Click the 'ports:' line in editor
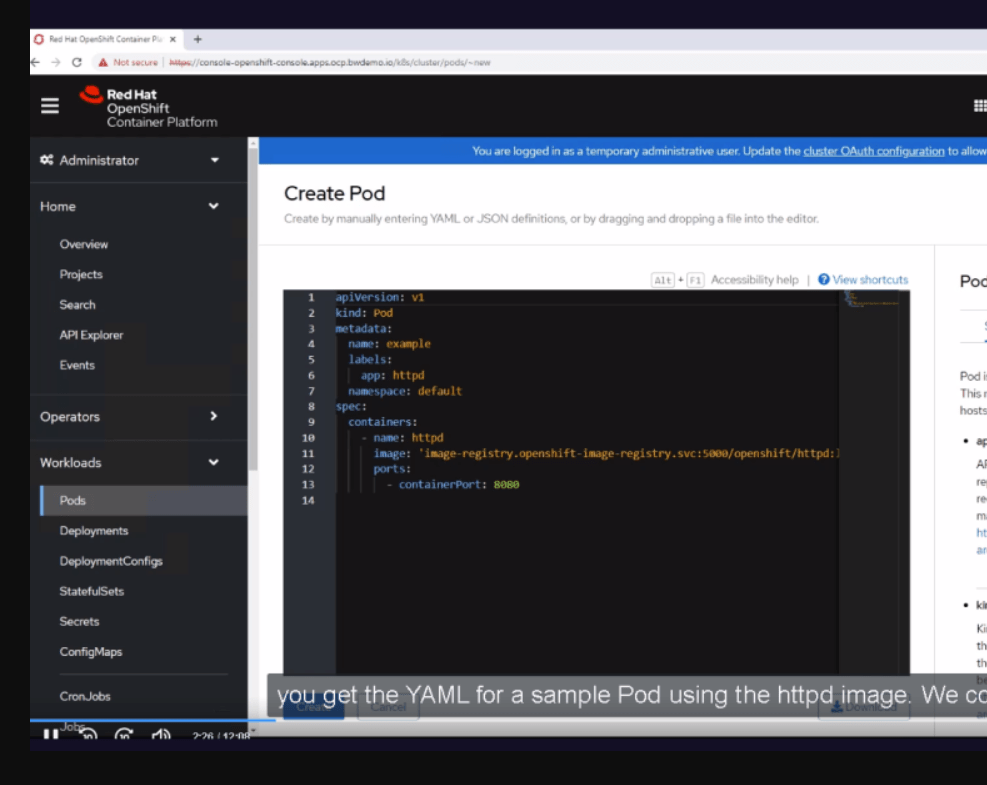This screenshot has height=785, width=987. [x=392, y=469]
